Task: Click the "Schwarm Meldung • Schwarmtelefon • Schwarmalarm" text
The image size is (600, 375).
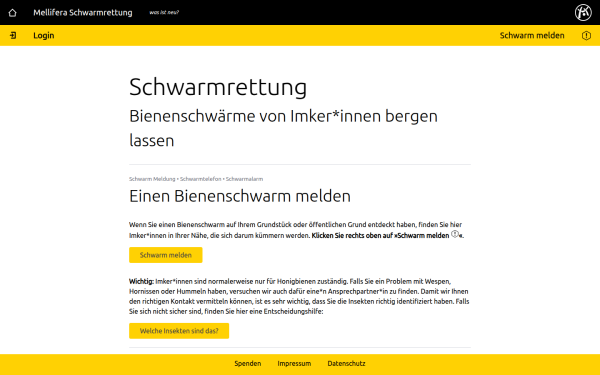Action: point(196,179)
